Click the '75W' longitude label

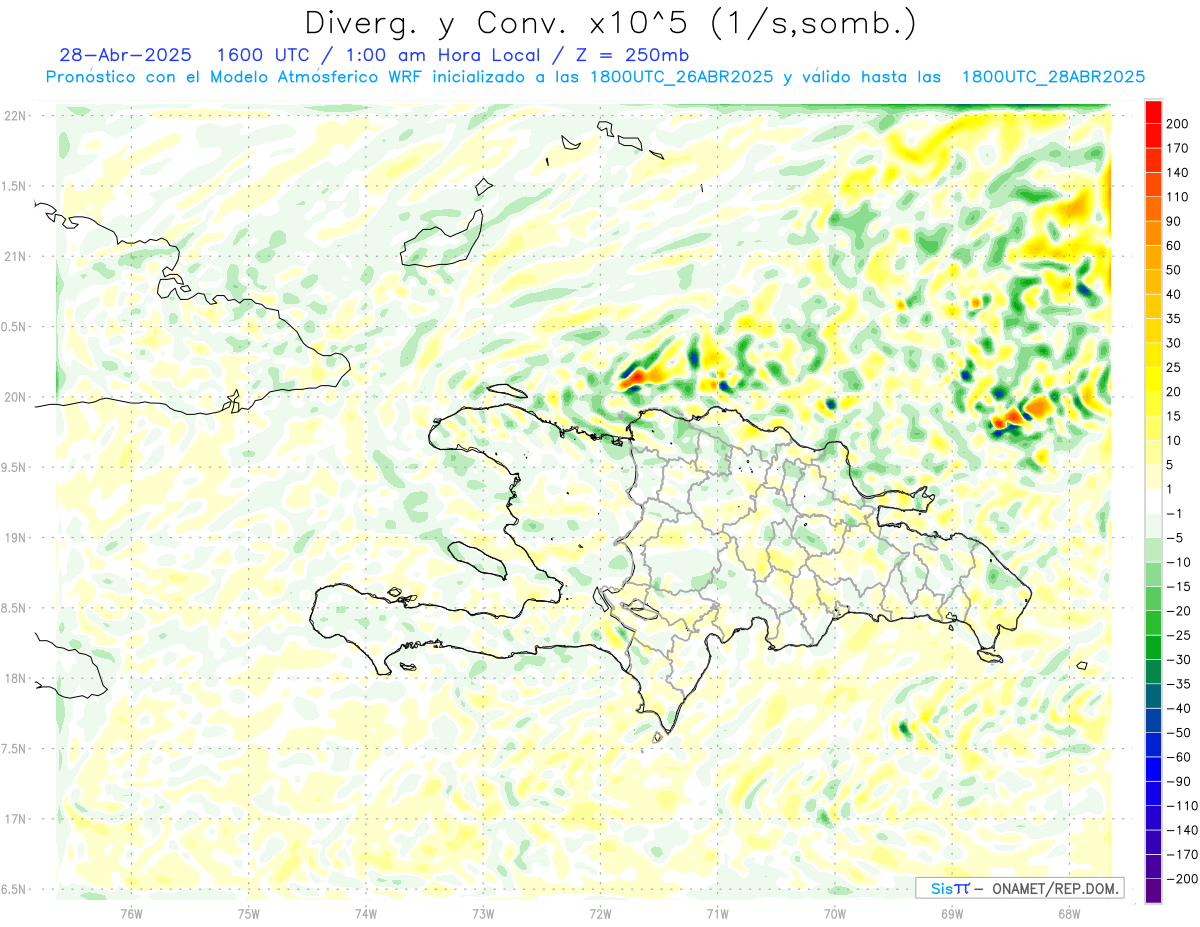pos(249,914)
